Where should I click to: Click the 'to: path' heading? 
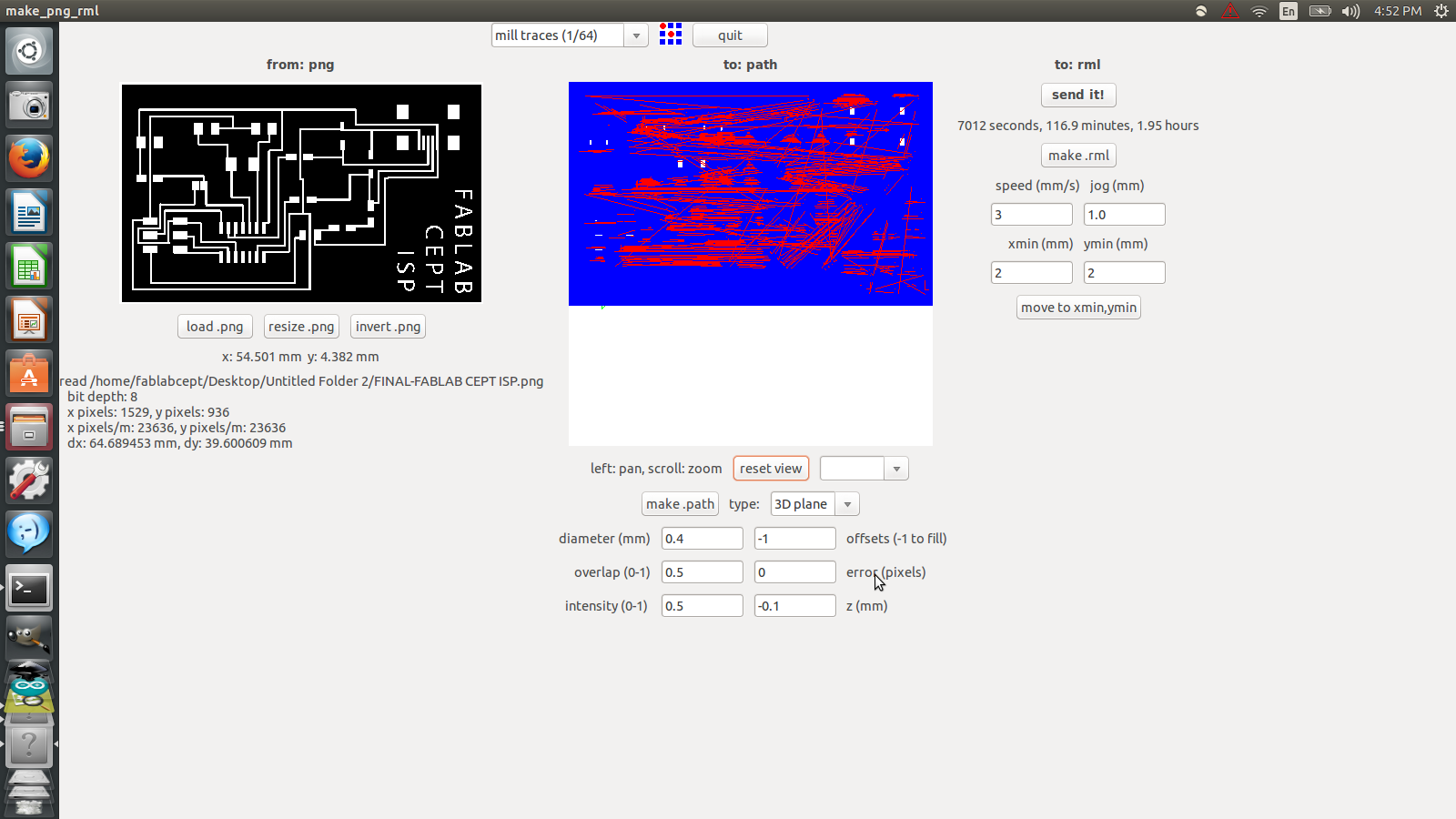750,65
